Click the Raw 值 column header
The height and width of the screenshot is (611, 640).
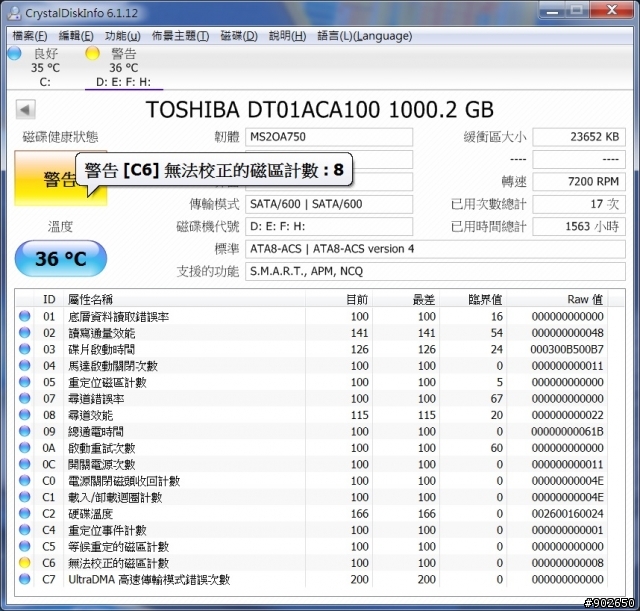pos(557,299)
